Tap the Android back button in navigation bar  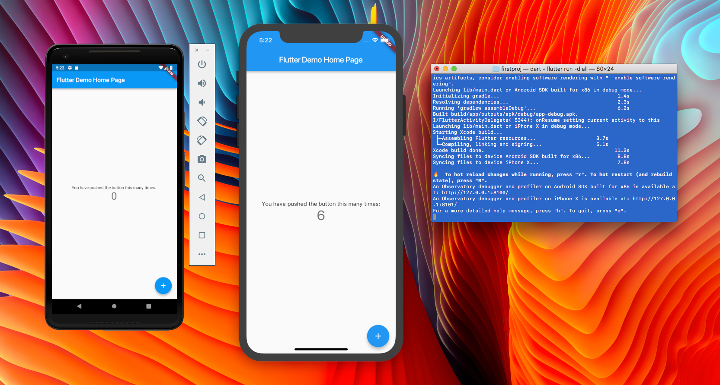(79, 306)
